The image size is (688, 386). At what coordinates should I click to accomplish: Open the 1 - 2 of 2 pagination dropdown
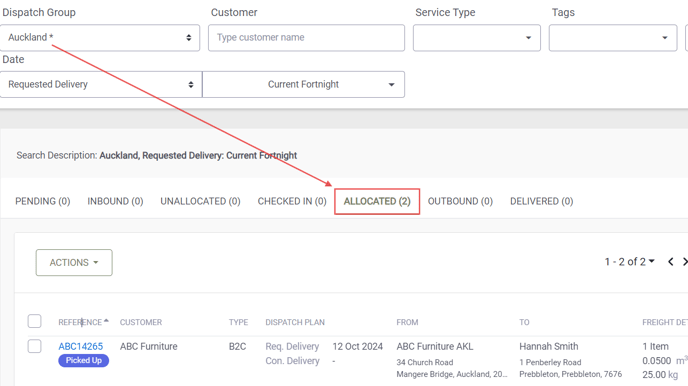(x=629, y=262)
